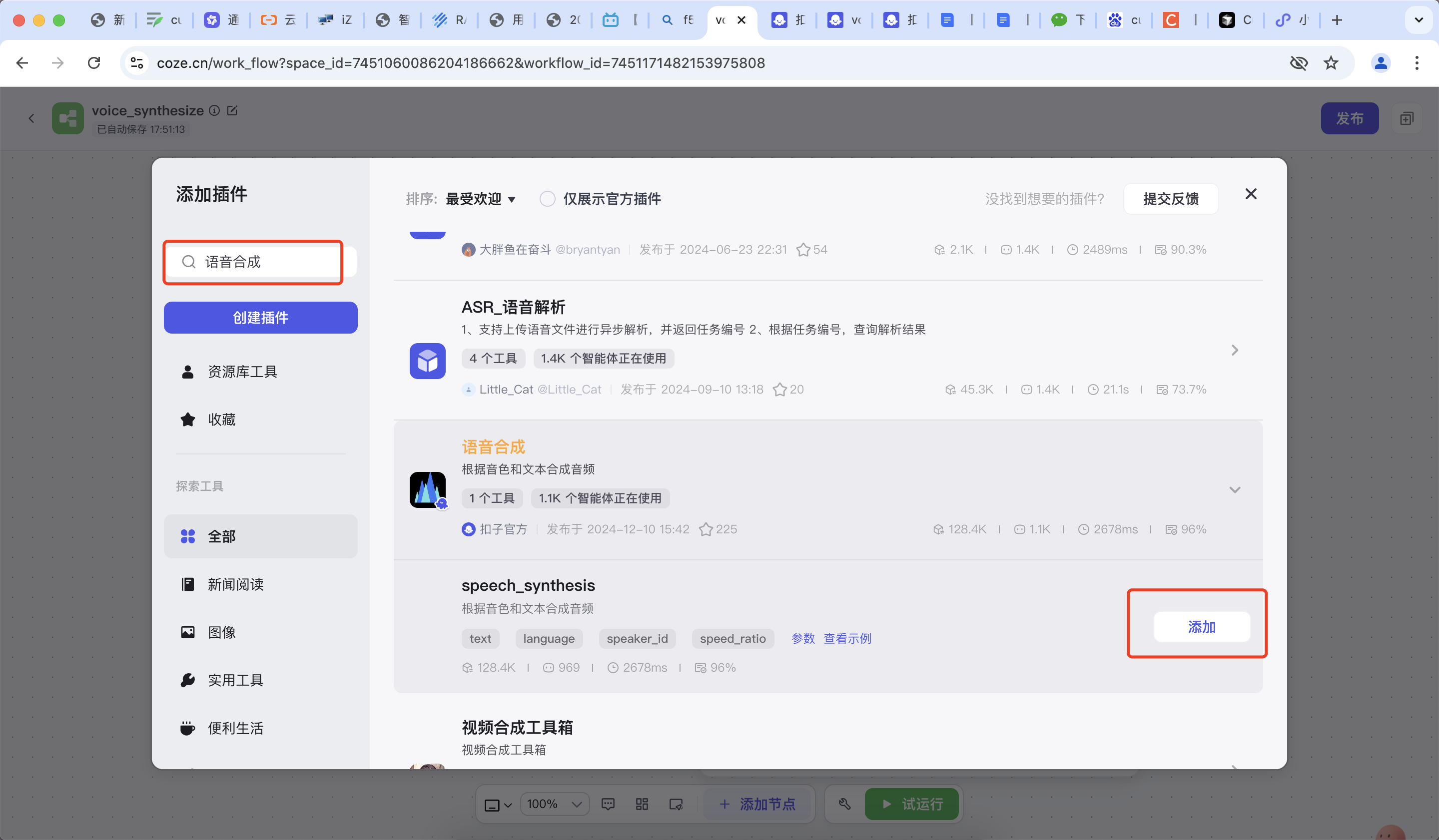1439x840 pixels.
Task: Collapse the 语音合成 plugin chevron
Action: coord(1235,489)
